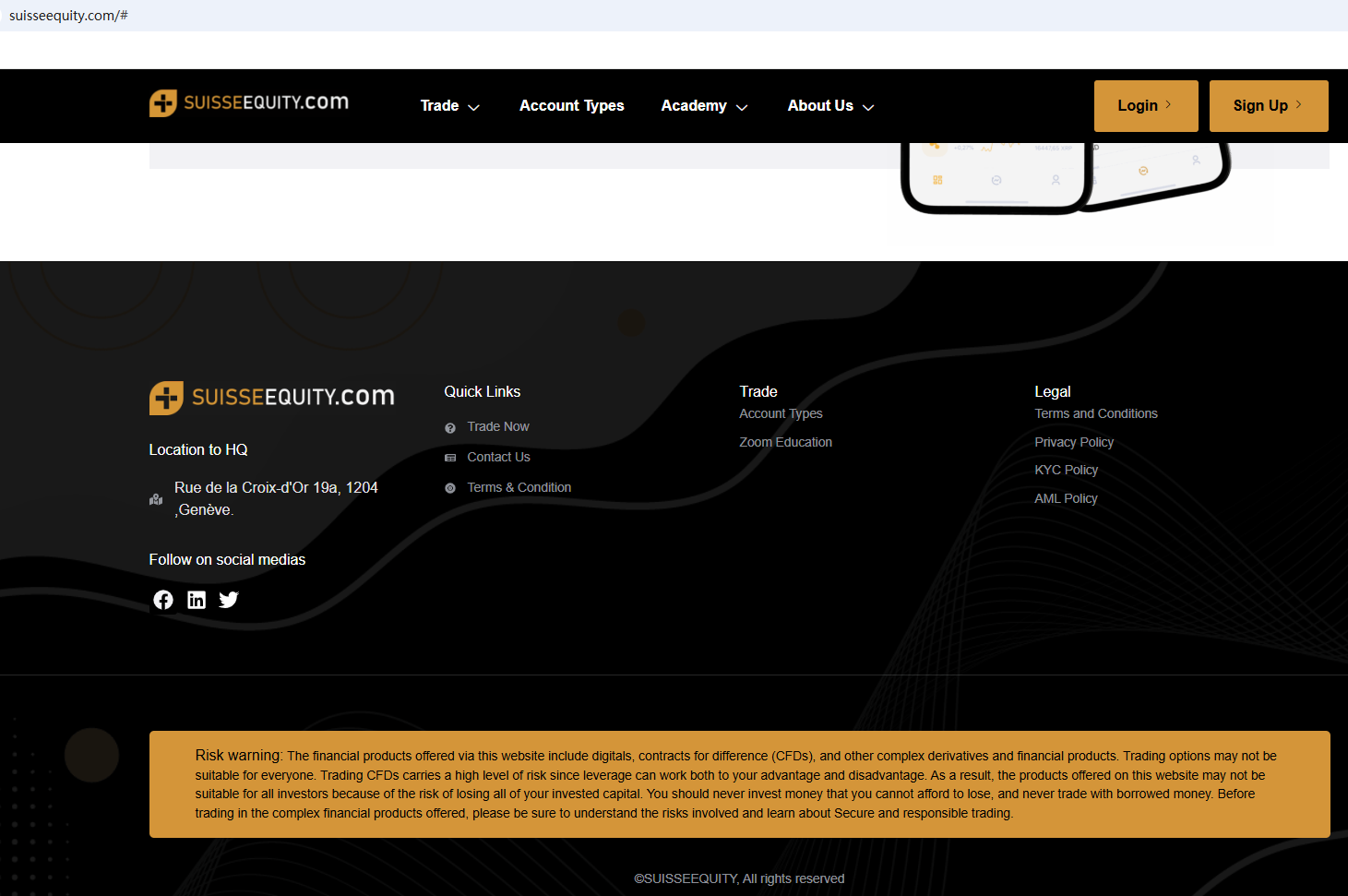Screen dimensions: 1348x896
Task: Click the icon beside Trade Now
Action: coord(450,427)
